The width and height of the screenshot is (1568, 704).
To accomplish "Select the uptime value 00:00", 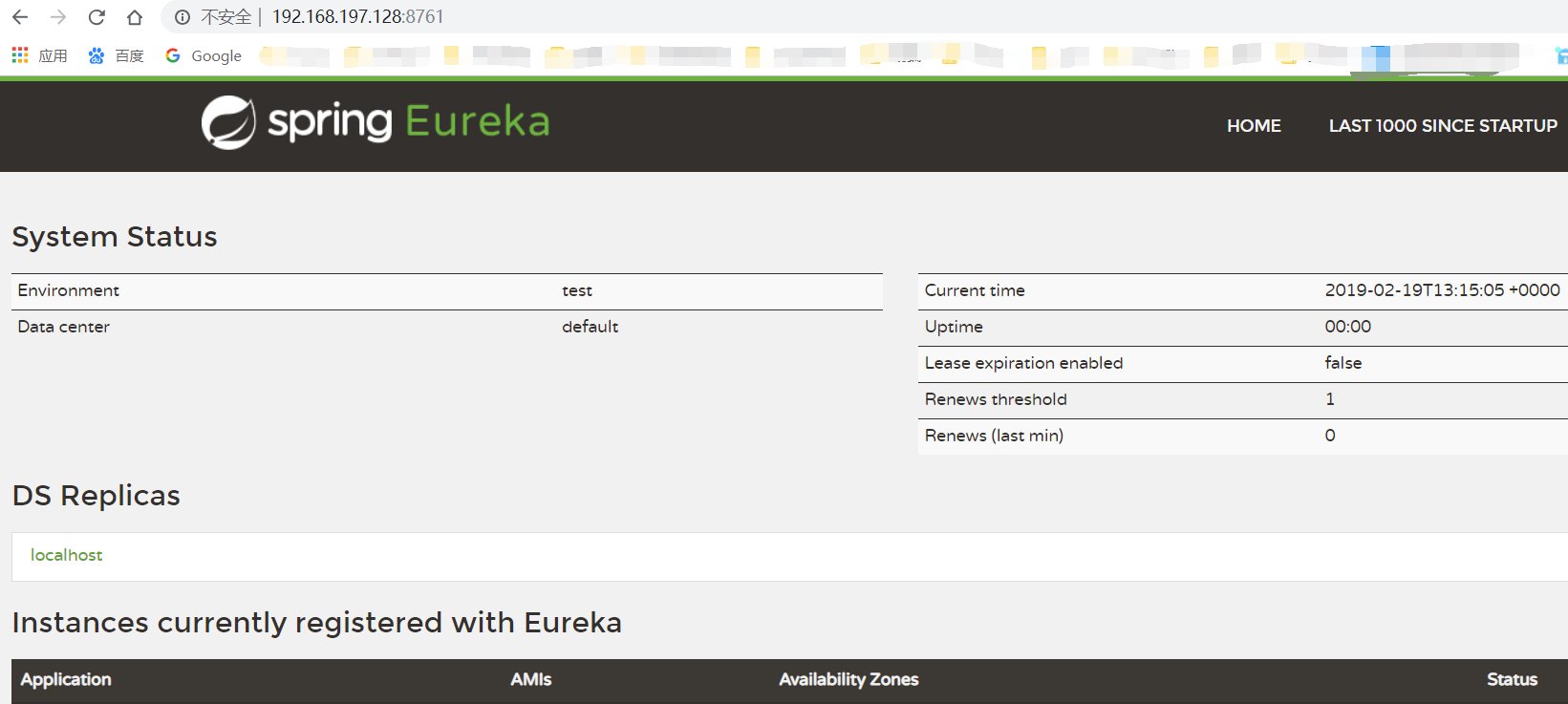I will point(1348,327).
